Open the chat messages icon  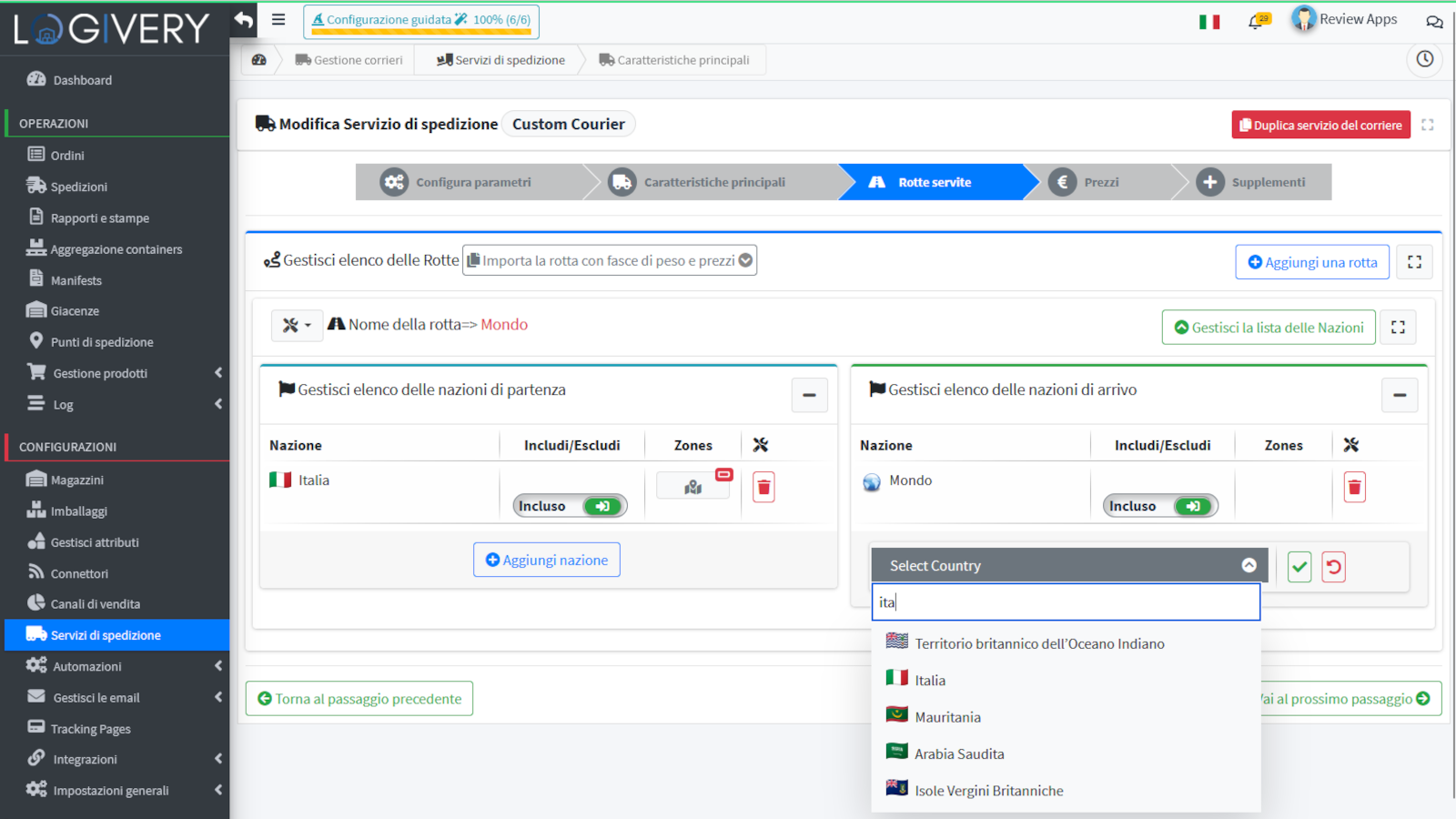(1434, 22)
